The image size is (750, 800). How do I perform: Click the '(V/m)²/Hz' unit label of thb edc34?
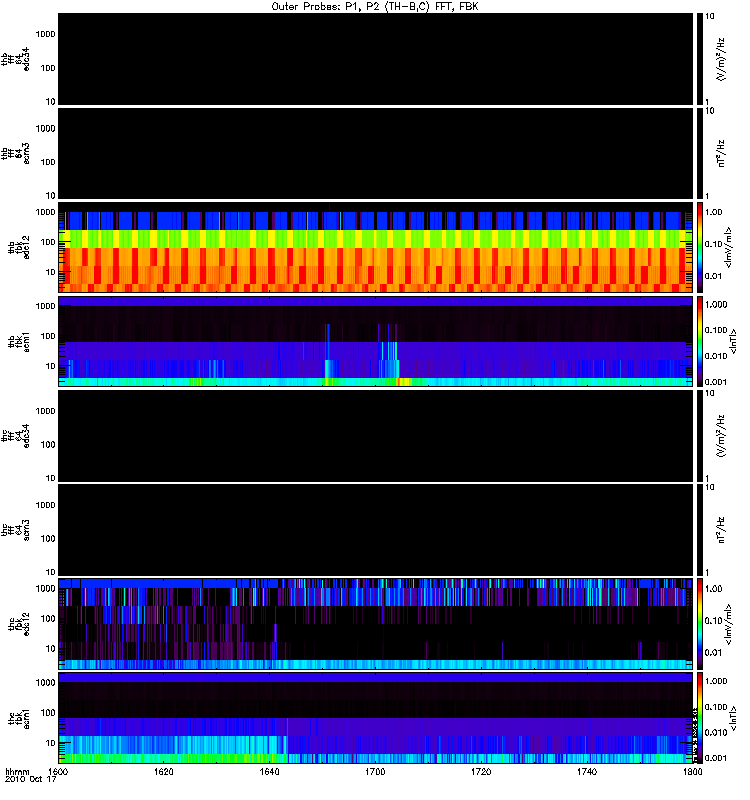click(x=721, y=59)
